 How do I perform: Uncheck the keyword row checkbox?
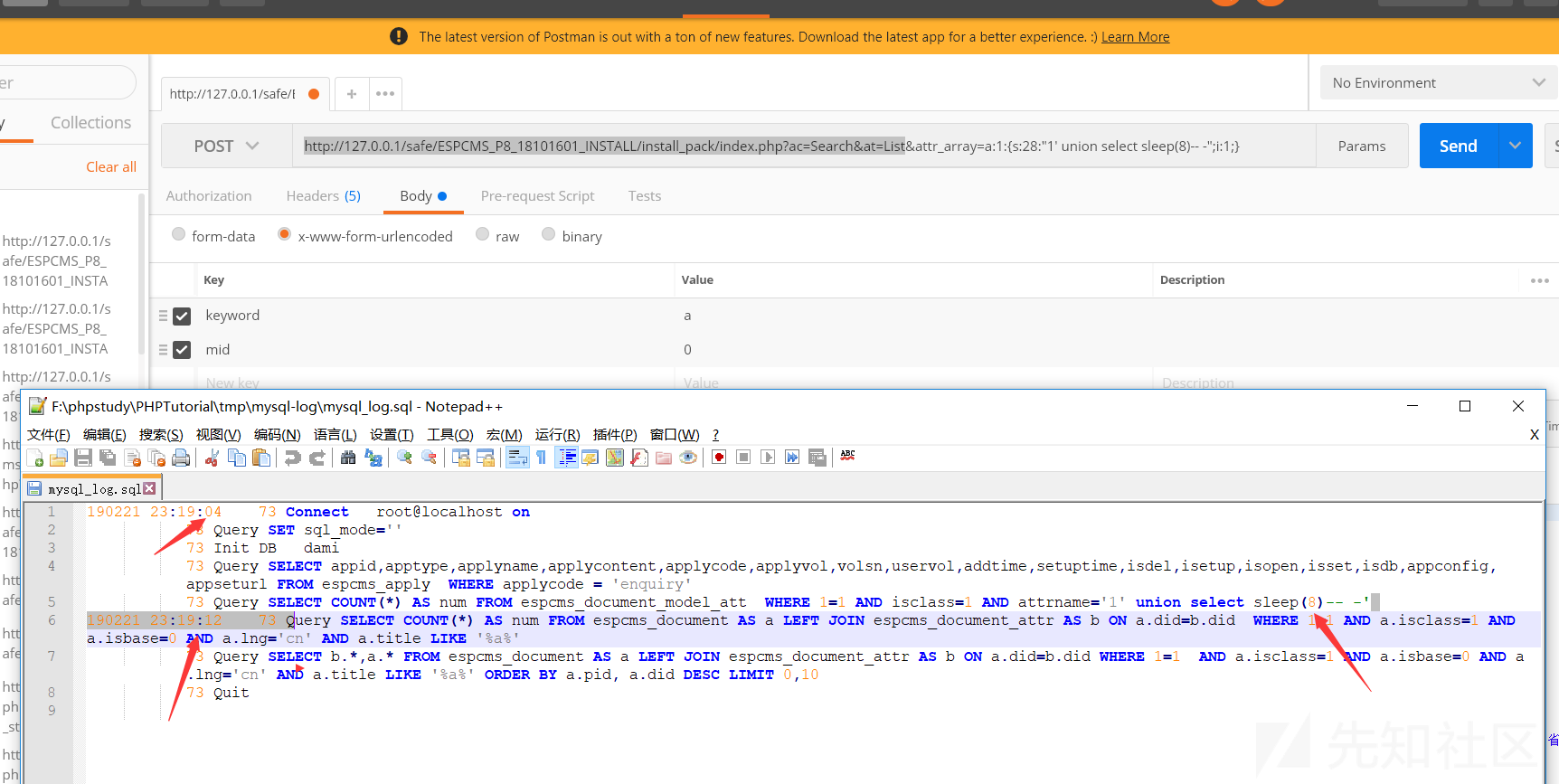click(182, 316)
